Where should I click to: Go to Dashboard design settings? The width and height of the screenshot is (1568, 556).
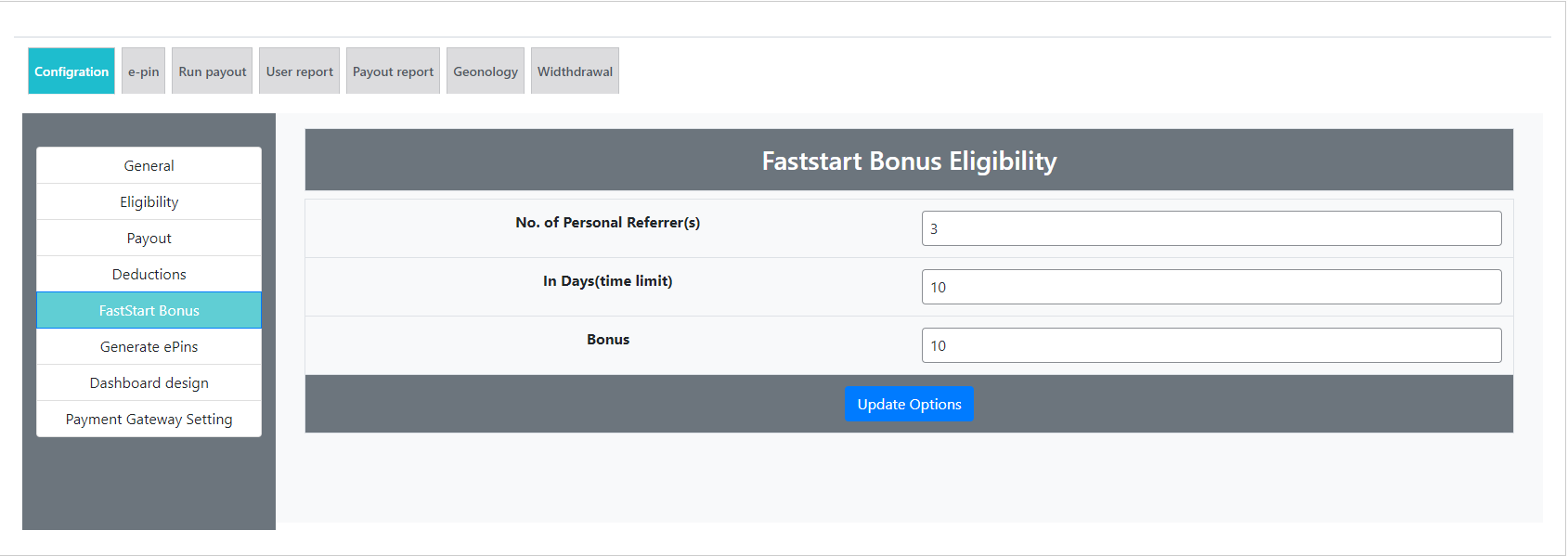click(149, 382)
